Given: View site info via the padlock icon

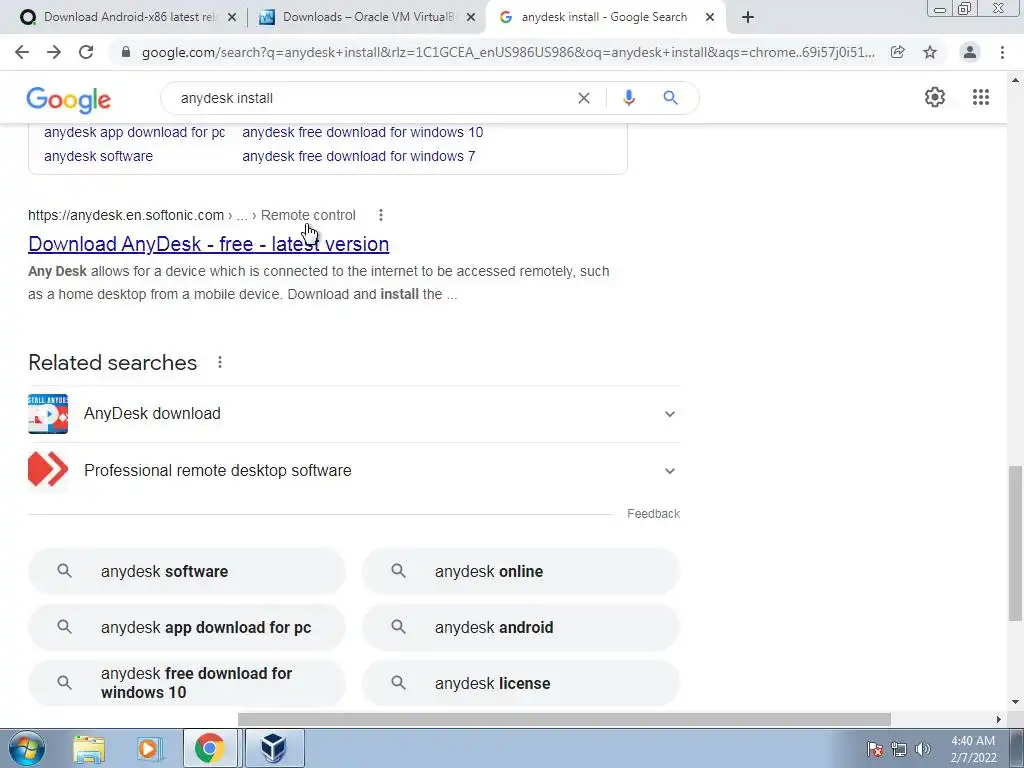Looking at the screenshot, I should click(126, 52).
